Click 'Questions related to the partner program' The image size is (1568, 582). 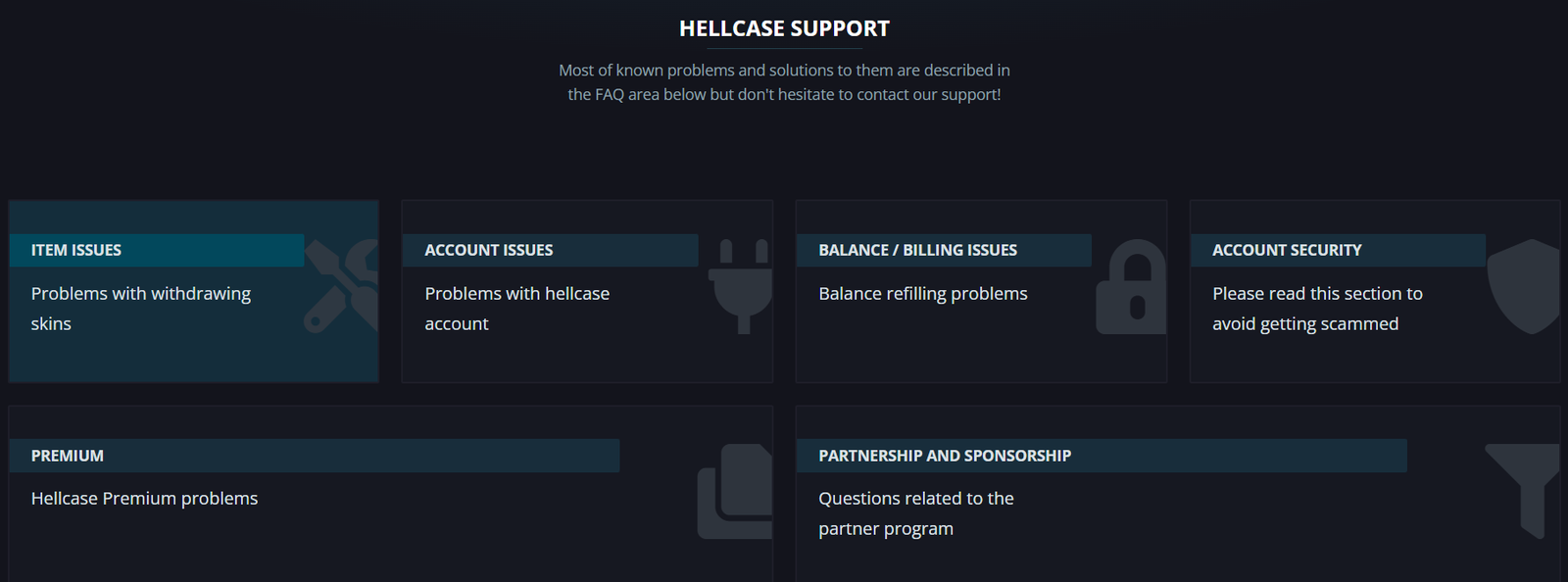tap(916, 513)
